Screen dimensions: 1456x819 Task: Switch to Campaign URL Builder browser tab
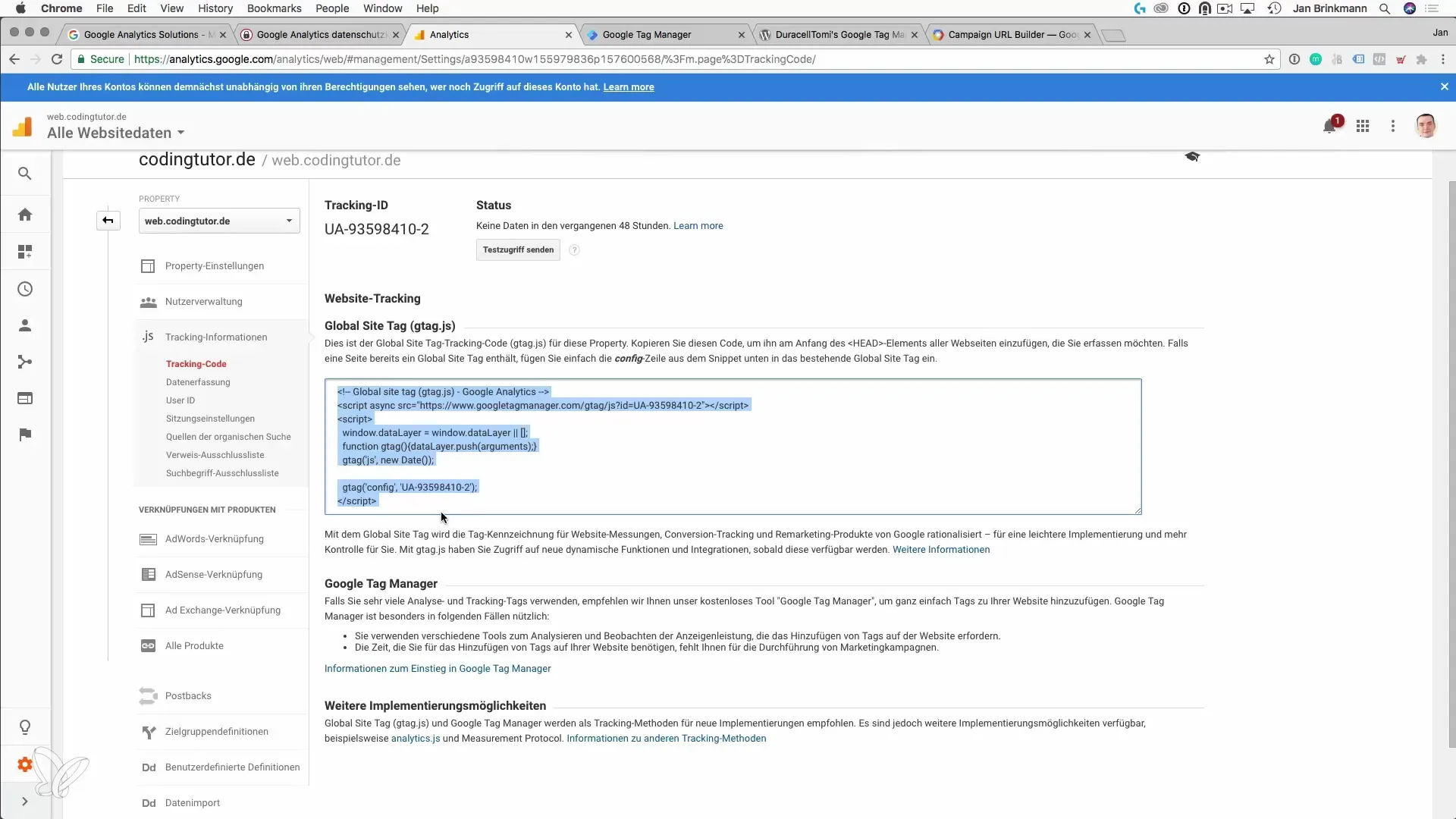coord(1011,35)
